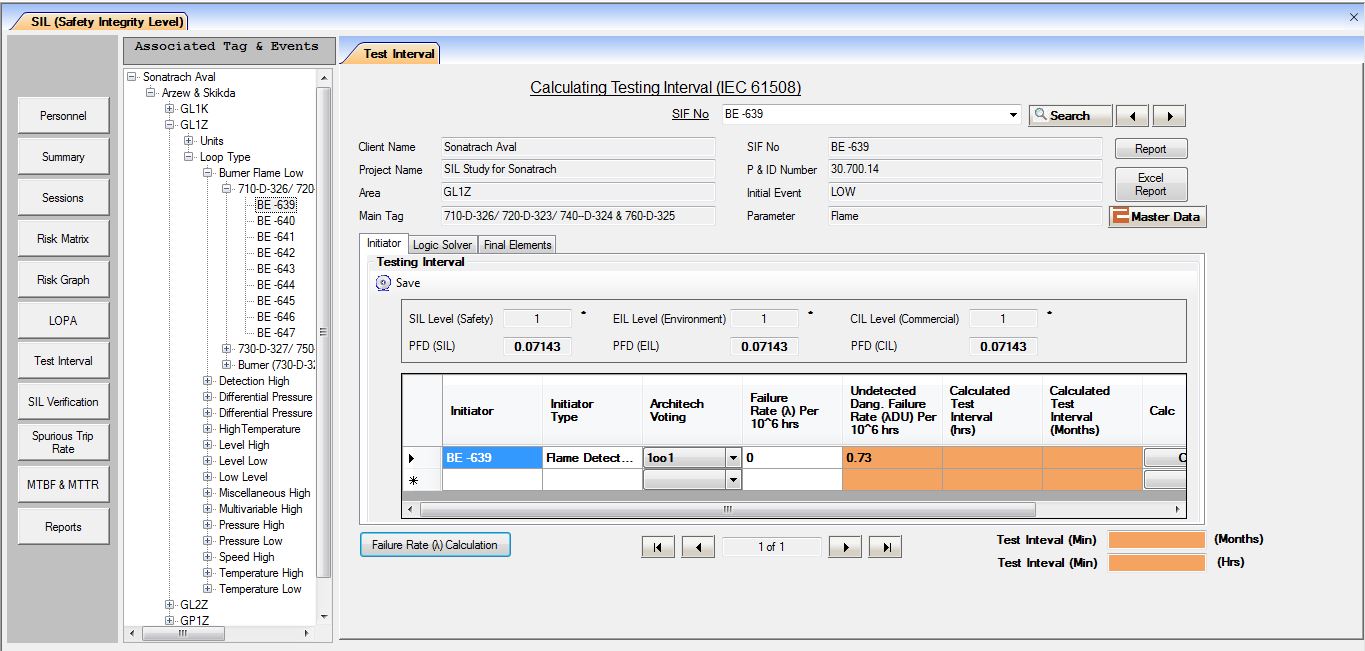Open MTBF & MTTR sidebar button
Viewport: 1365px width, 651px height.
(63, 485)
